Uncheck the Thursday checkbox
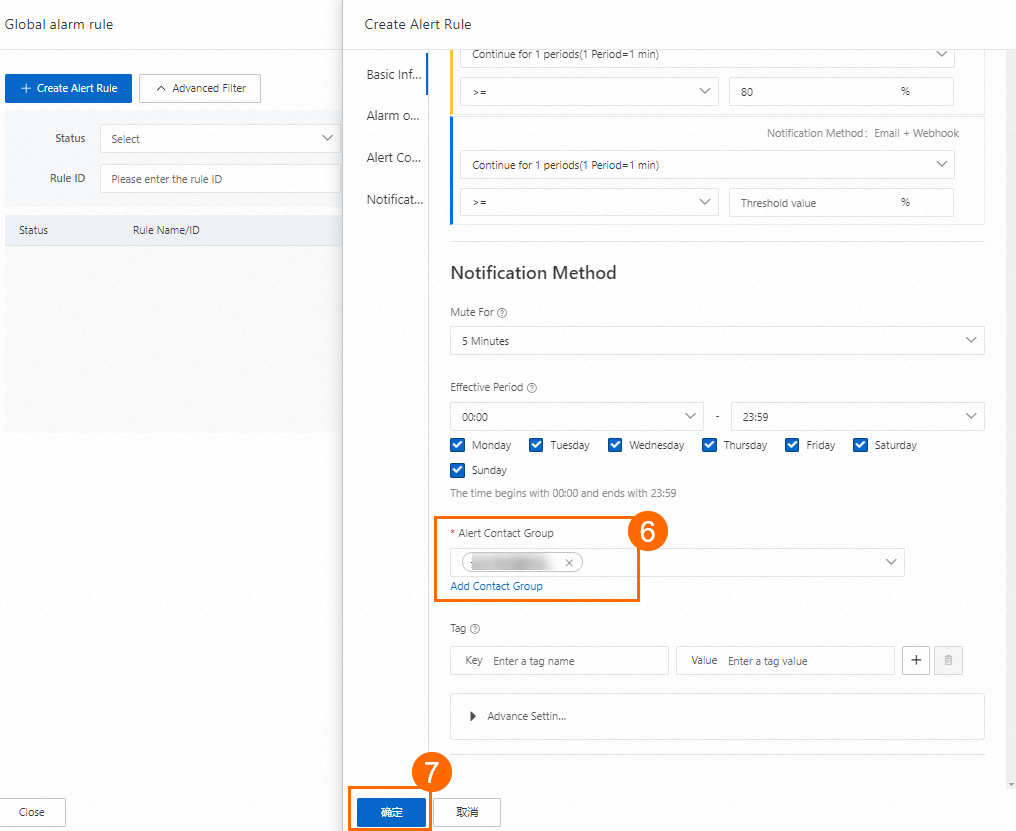The height and width of the screenshot is (831, 1016). click(x=710, y=445)
